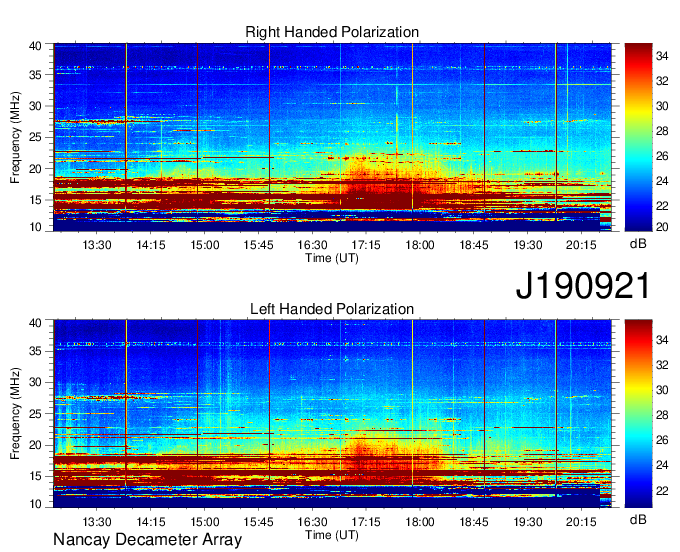Click the 20 MHz tick on Right Handed plot
Image resolution: width=680 pixels, height=552 pixels.
tap(35, 169)
